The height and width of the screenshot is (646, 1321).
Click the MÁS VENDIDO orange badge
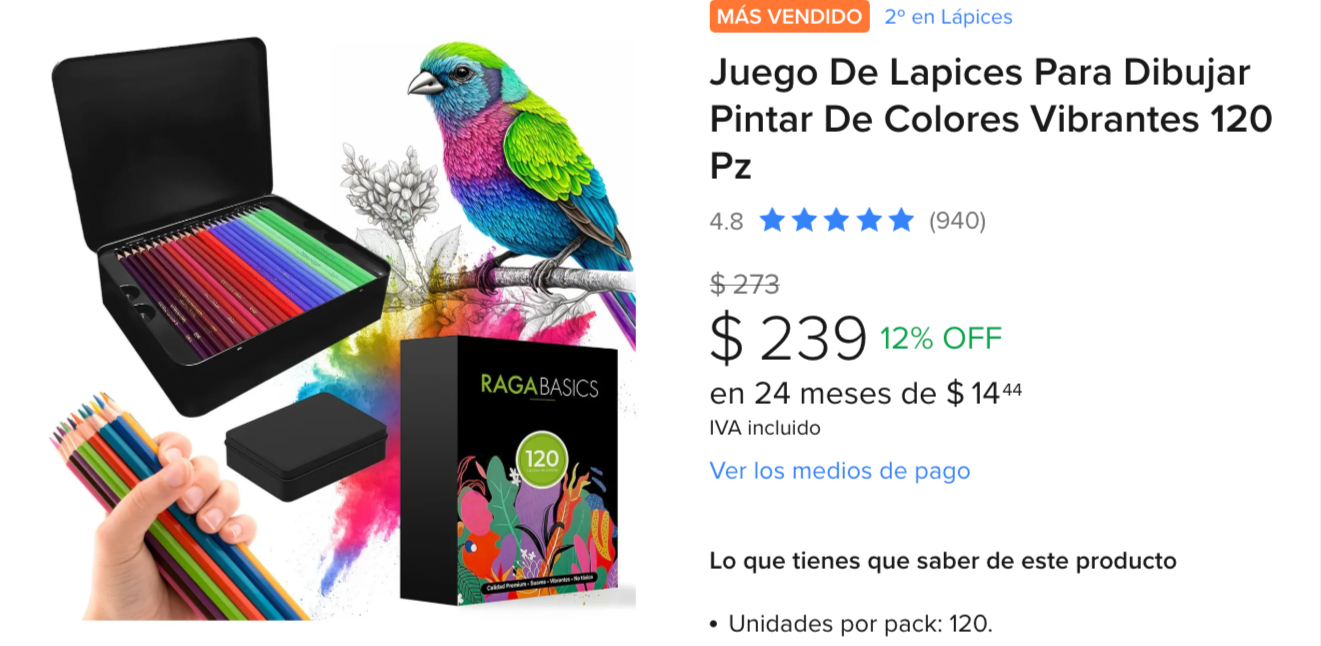click(x=789, y=16)
